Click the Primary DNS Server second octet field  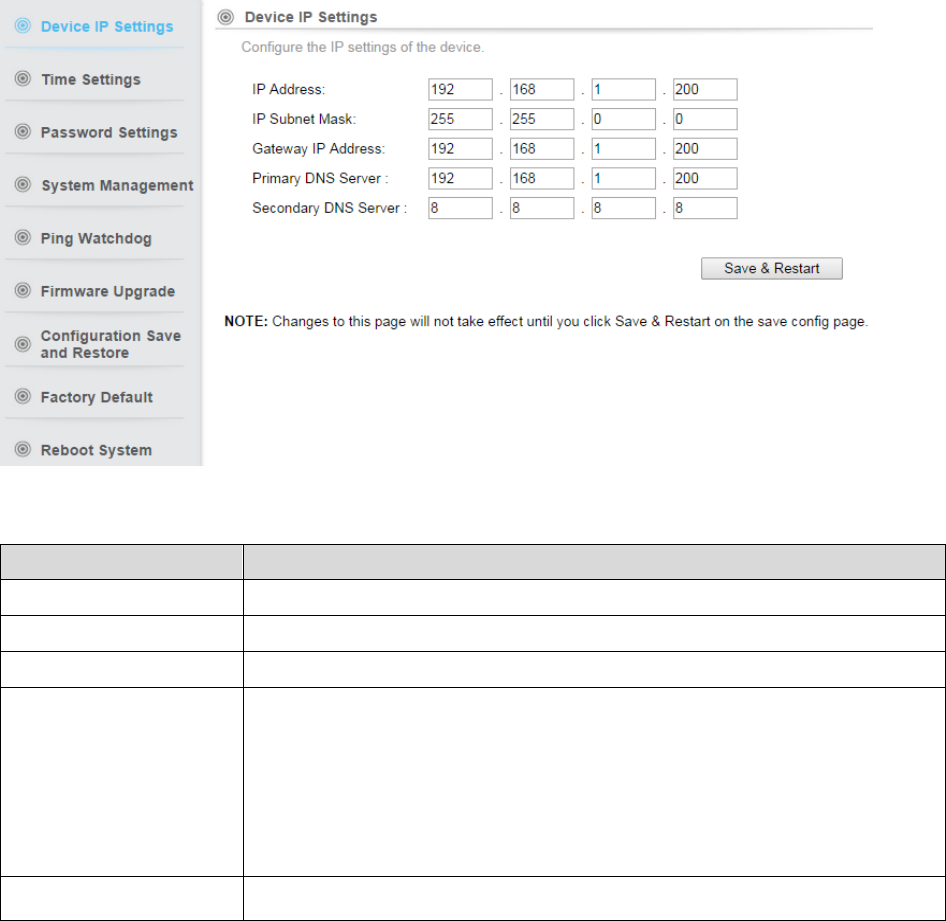click(x=542, y=178)
